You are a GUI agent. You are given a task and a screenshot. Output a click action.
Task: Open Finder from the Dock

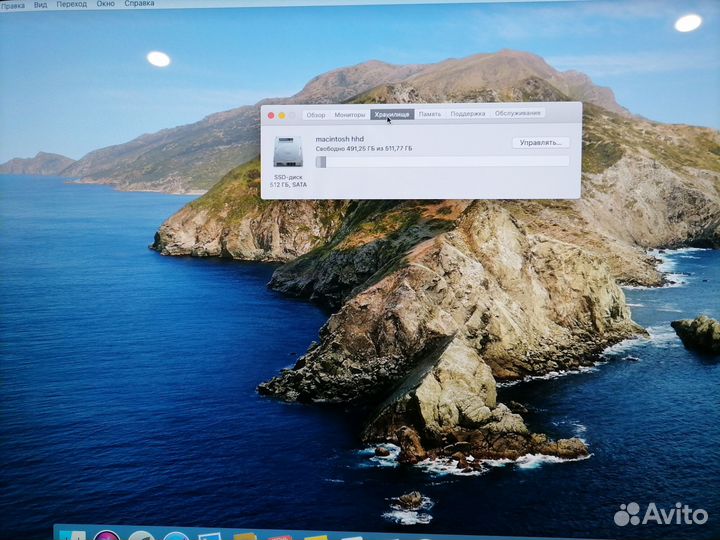click(x=72, y=536)
